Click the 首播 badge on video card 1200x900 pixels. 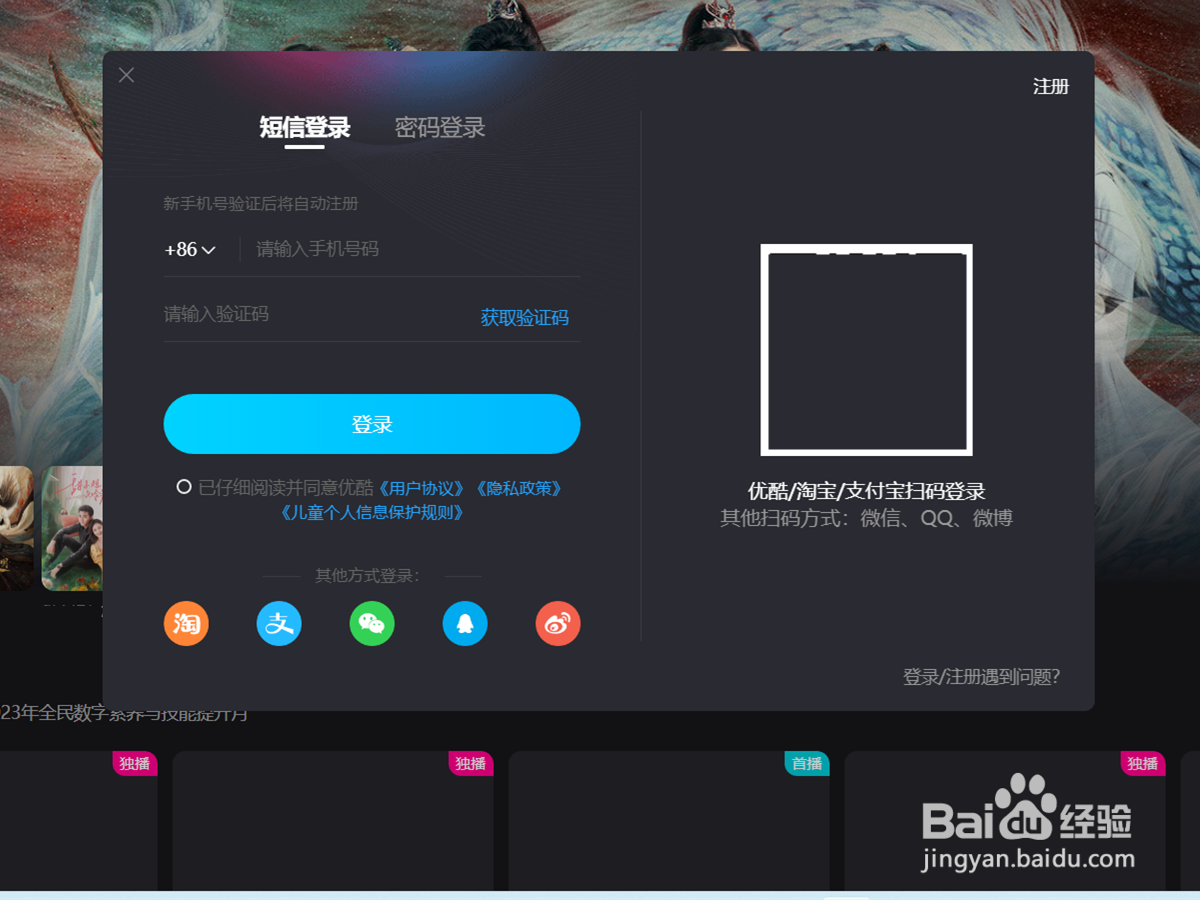pyautogui.click(x=807, y=764)
